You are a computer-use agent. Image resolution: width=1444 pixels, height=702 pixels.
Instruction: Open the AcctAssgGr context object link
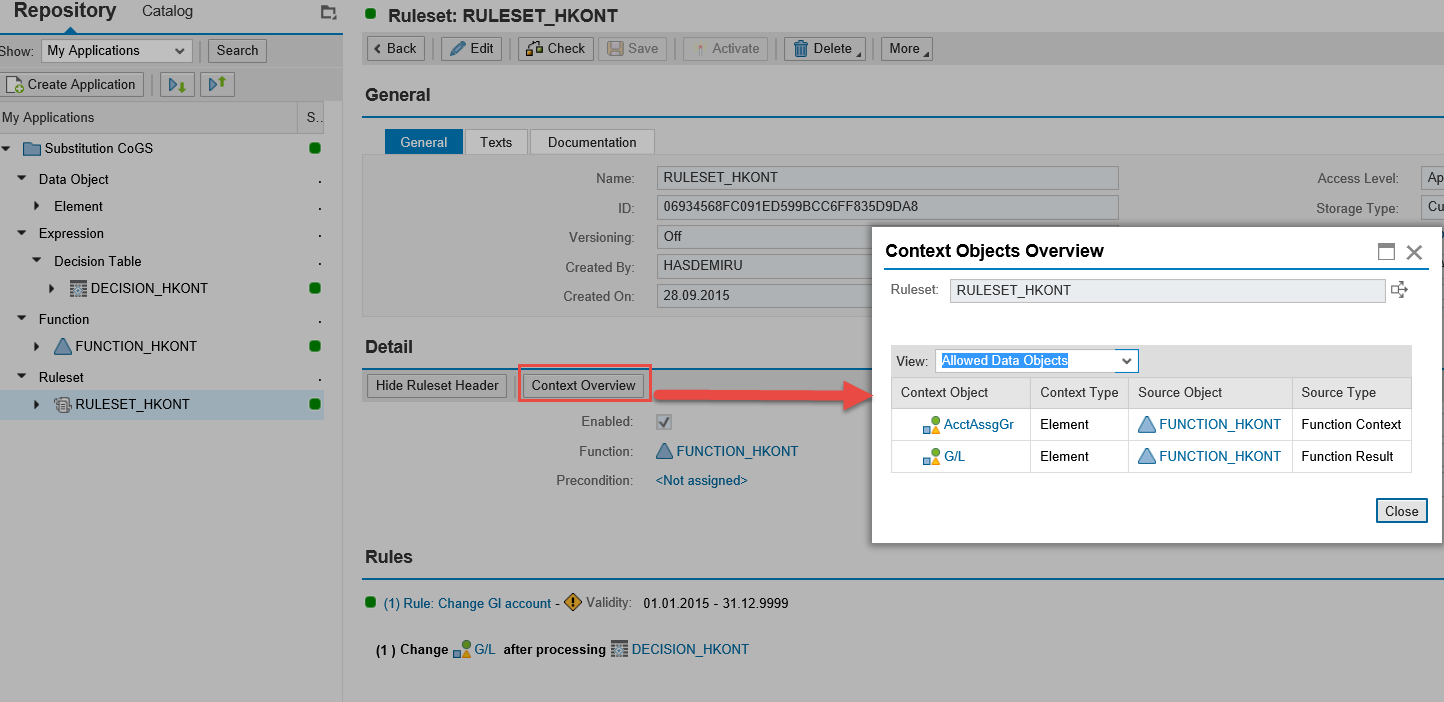pyautogui.click(x=978, y=425)
